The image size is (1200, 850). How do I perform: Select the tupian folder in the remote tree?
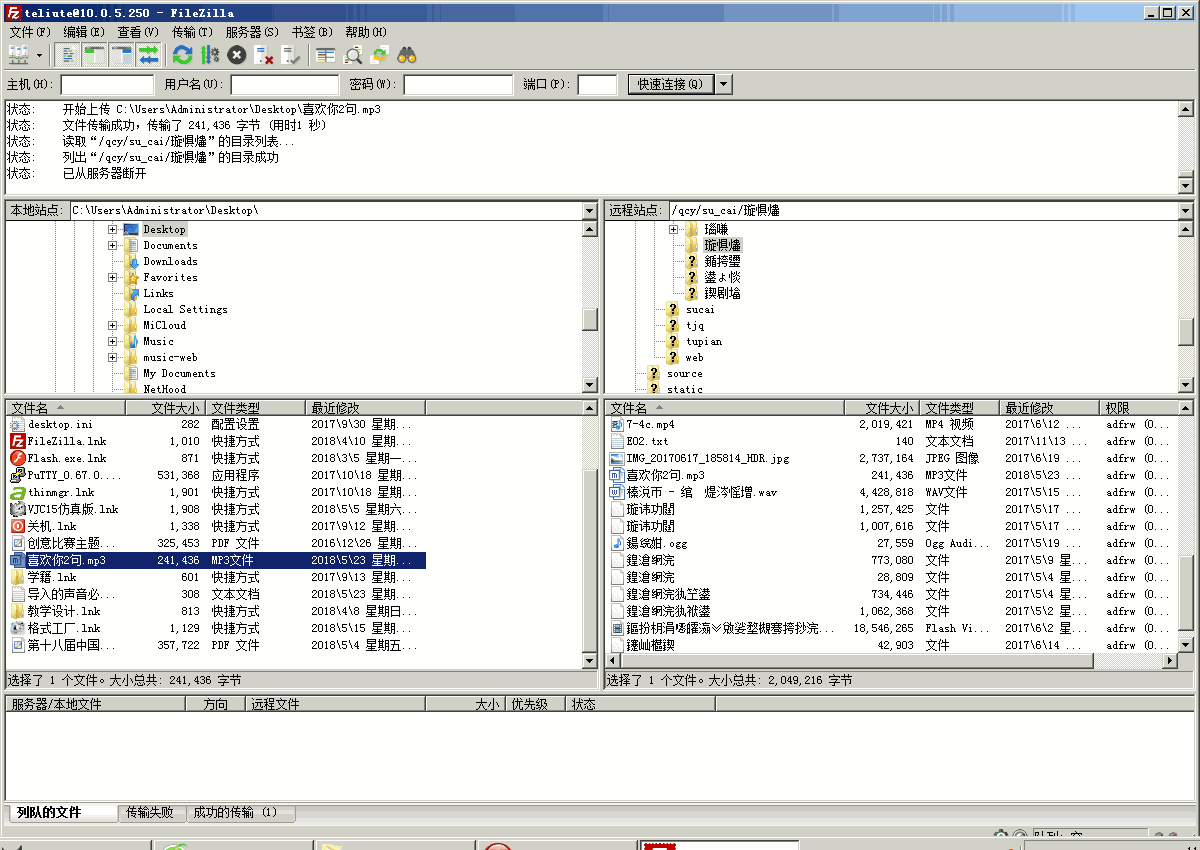(704, 342)
